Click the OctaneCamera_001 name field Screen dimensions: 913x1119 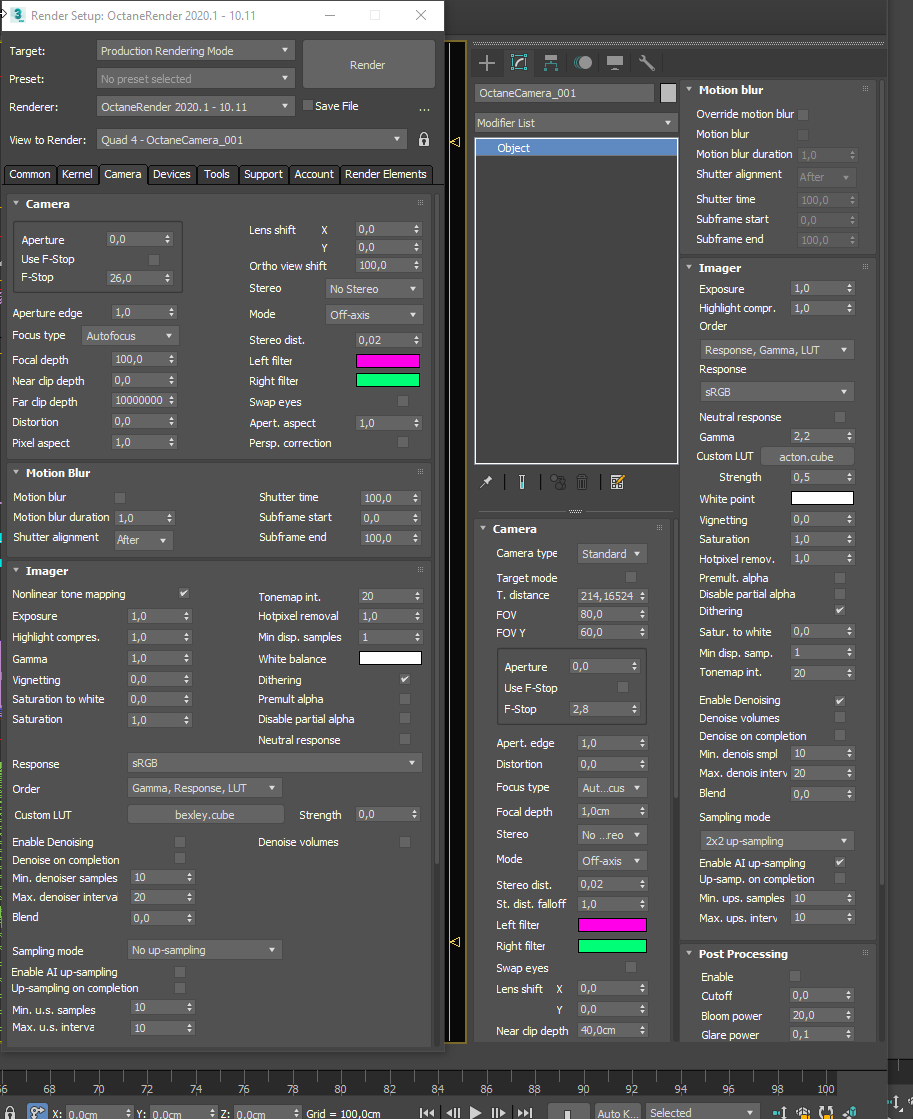(x=564, y=93)
